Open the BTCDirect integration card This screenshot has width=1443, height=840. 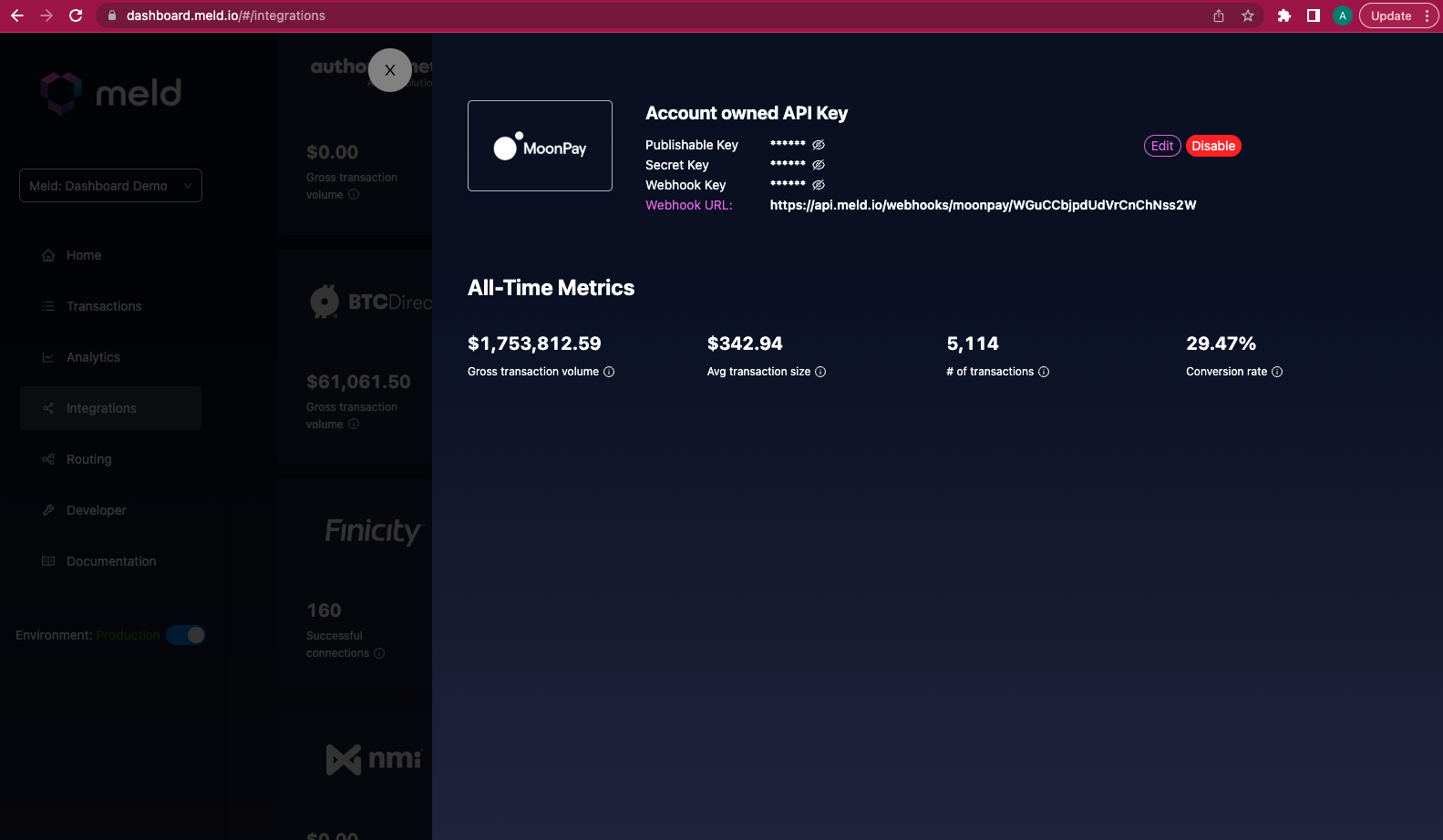(x=355, y=356)
